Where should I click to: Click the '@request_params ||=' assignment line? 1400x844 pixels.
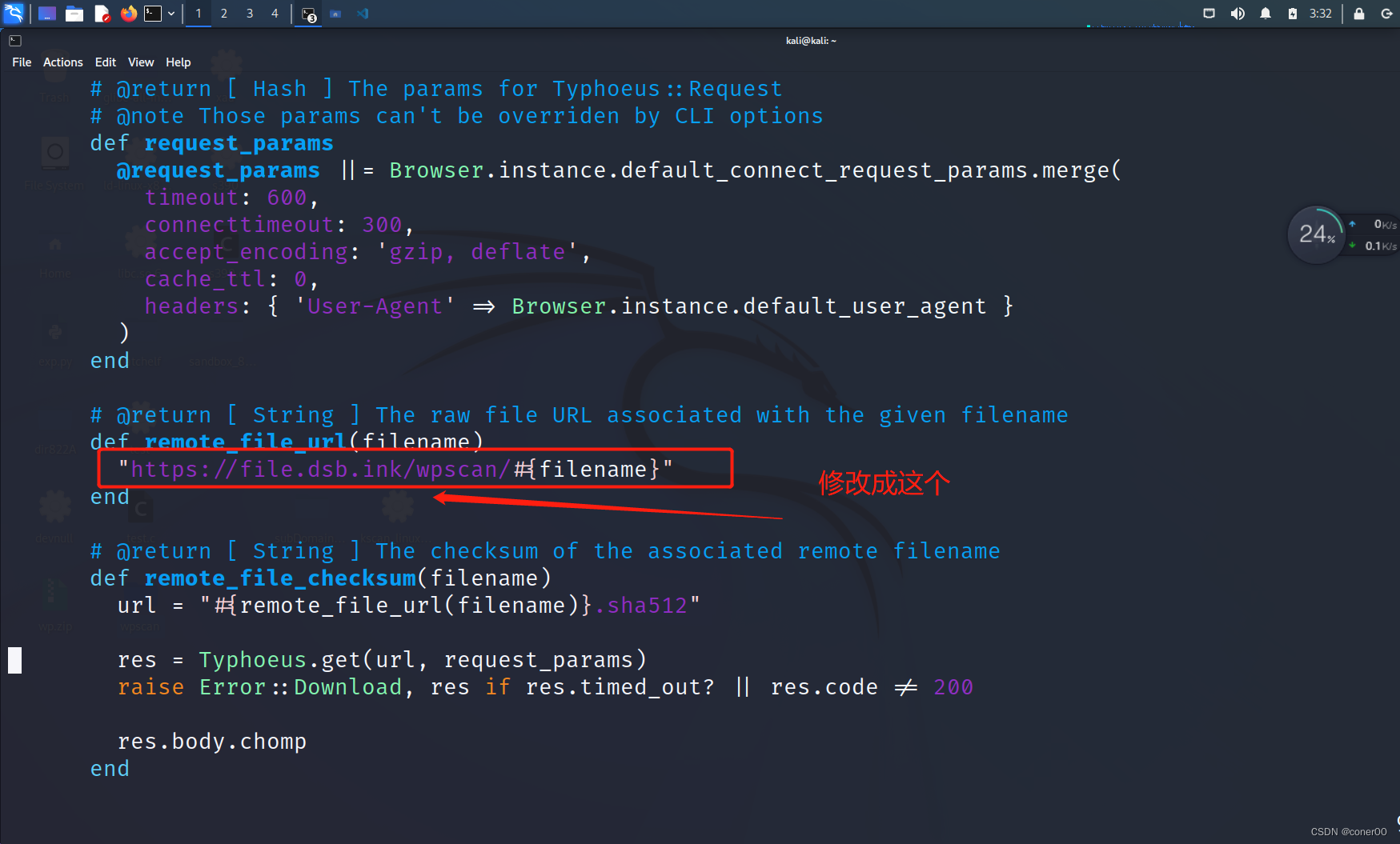coord(620,170)
